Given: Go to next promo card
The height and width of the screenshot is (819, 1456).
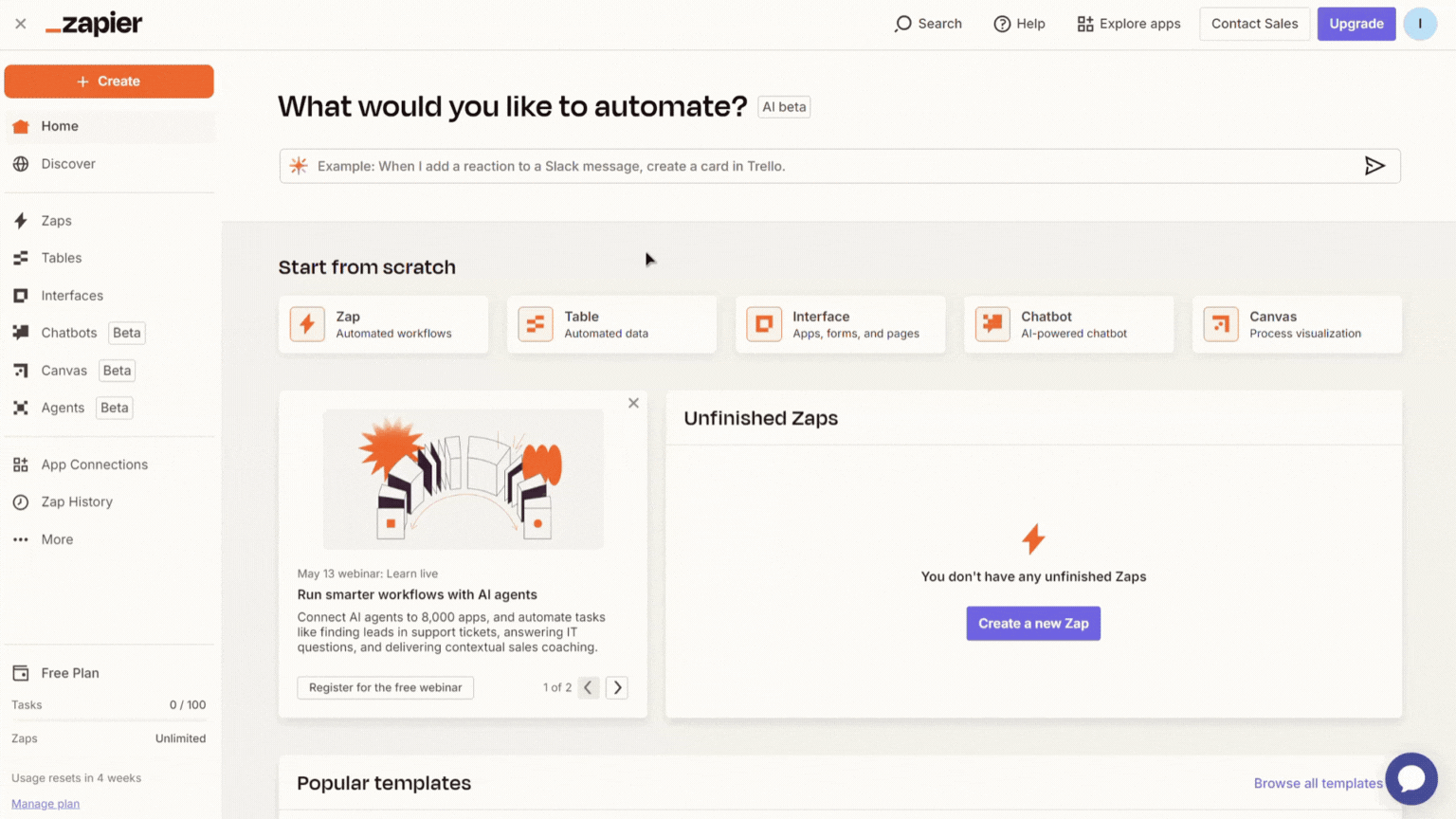Looking at the screenshot, I should click(617, 687).
